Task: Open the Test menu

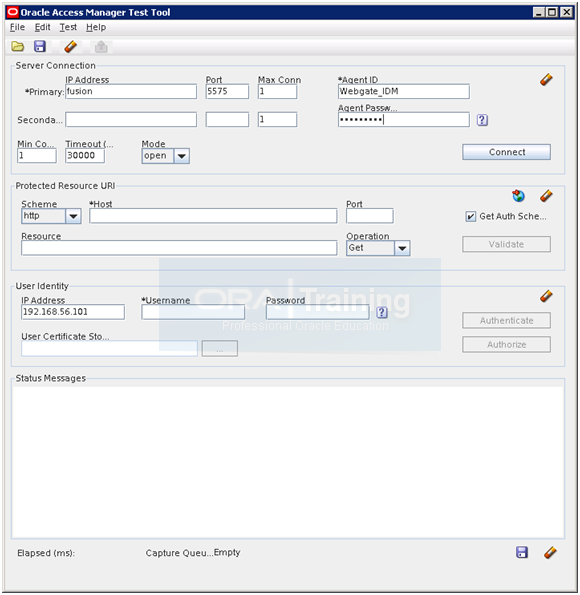Action: tap(68, 27)
